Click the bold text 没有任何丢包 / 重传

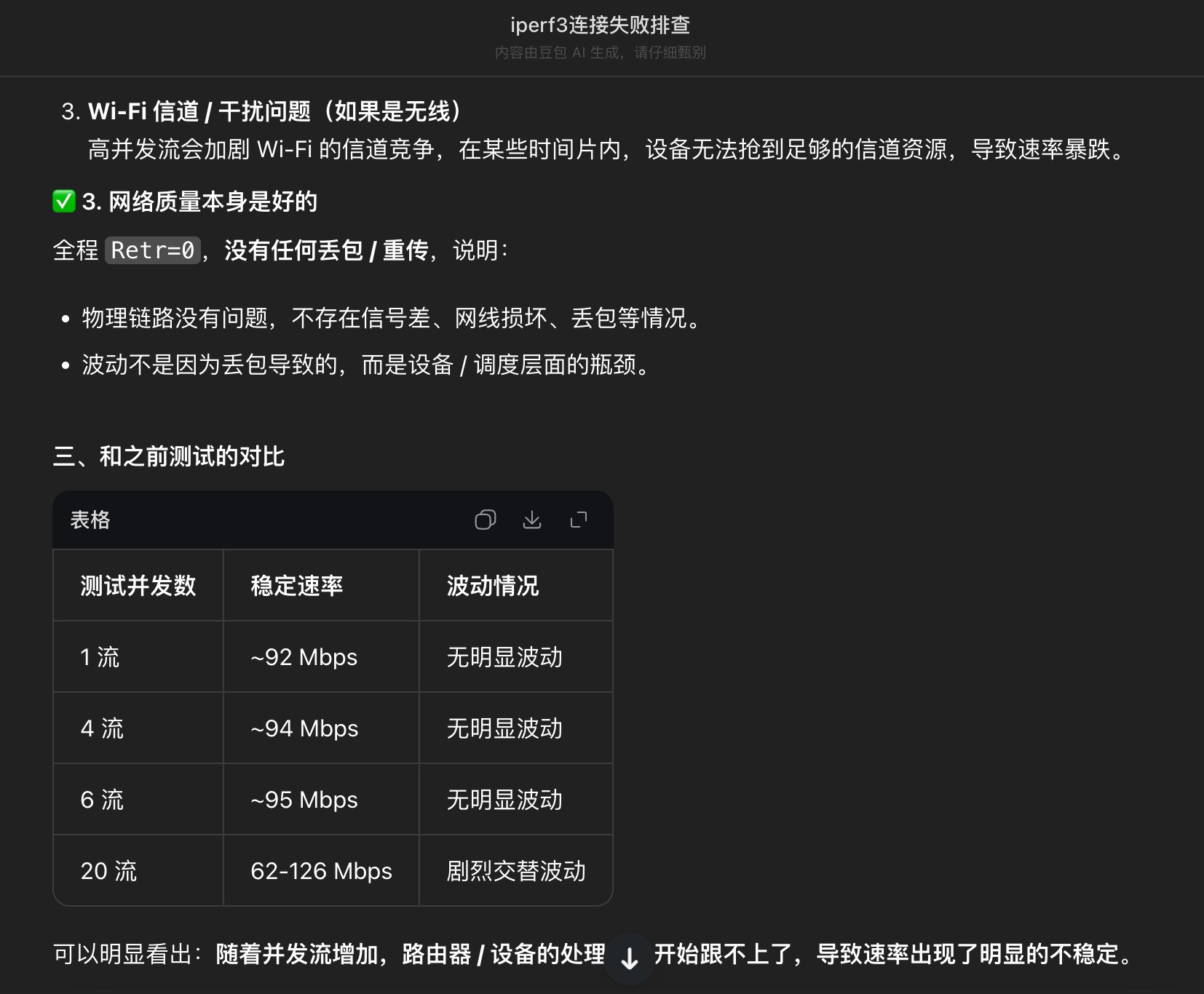pyautogui.click(x=326, y=250)
